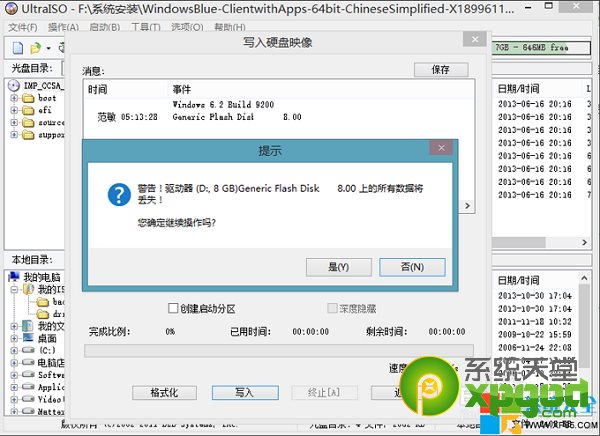Expand the boot folder in image tree
This screenshot has width=600, height=436.
coord(14,99)
